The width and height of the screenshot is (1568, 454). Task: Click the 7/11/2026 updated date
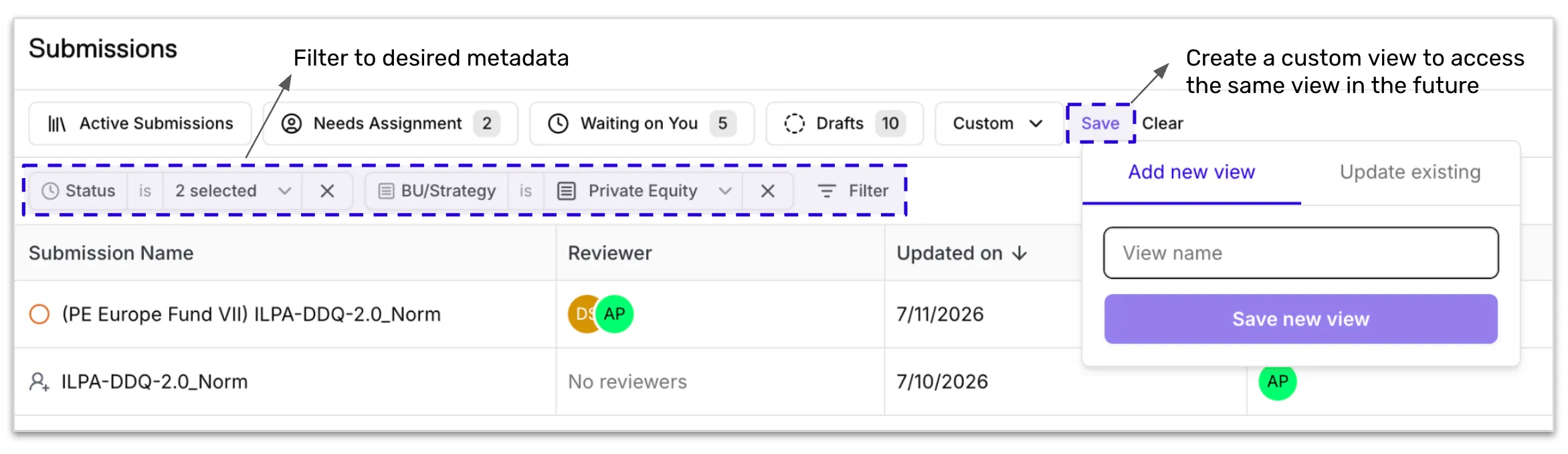pyautogui.click(x=940, y=314)
